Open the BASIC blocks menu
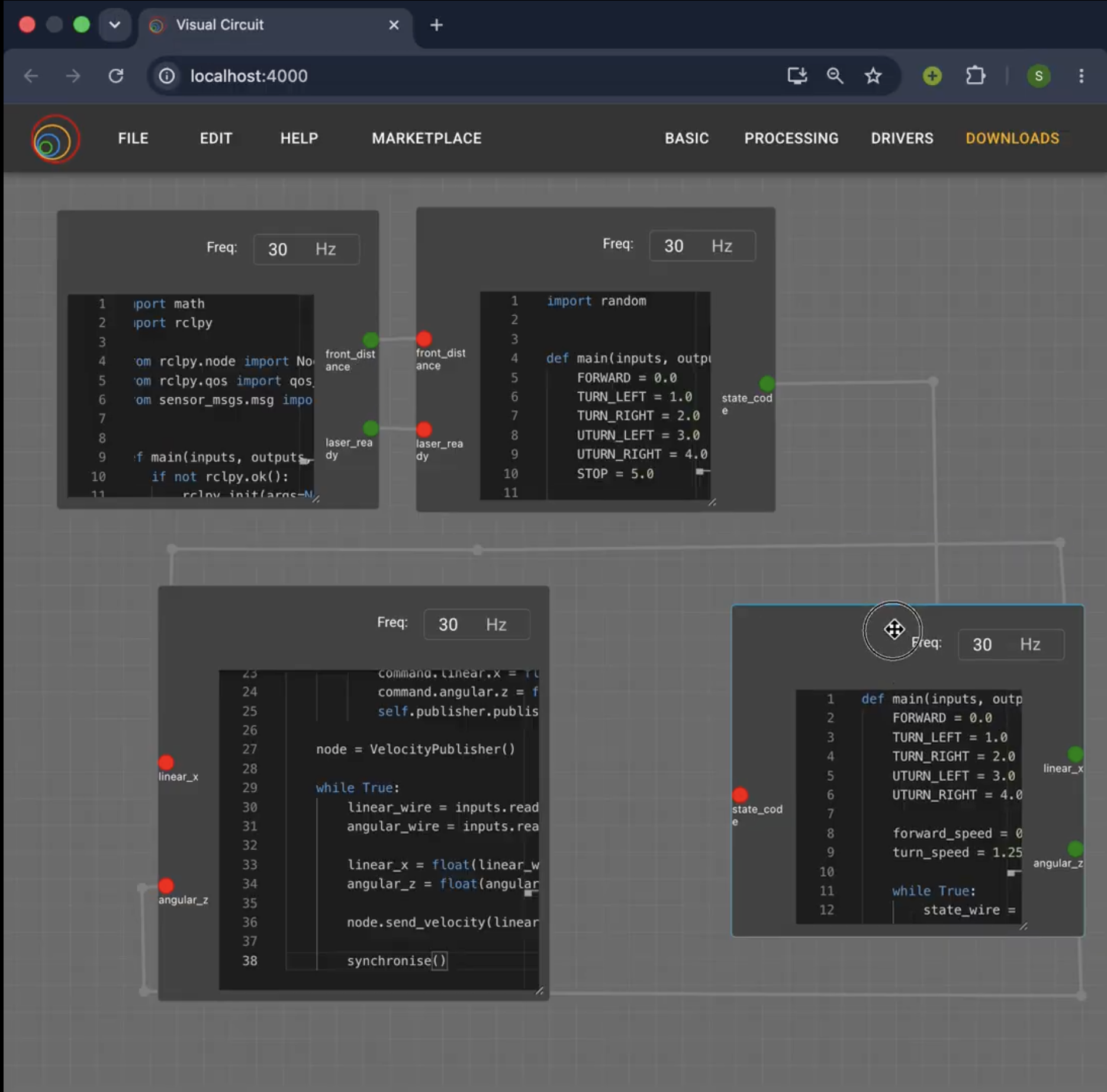This screenshot has width=1107, height=1092. tap(686, 139)
